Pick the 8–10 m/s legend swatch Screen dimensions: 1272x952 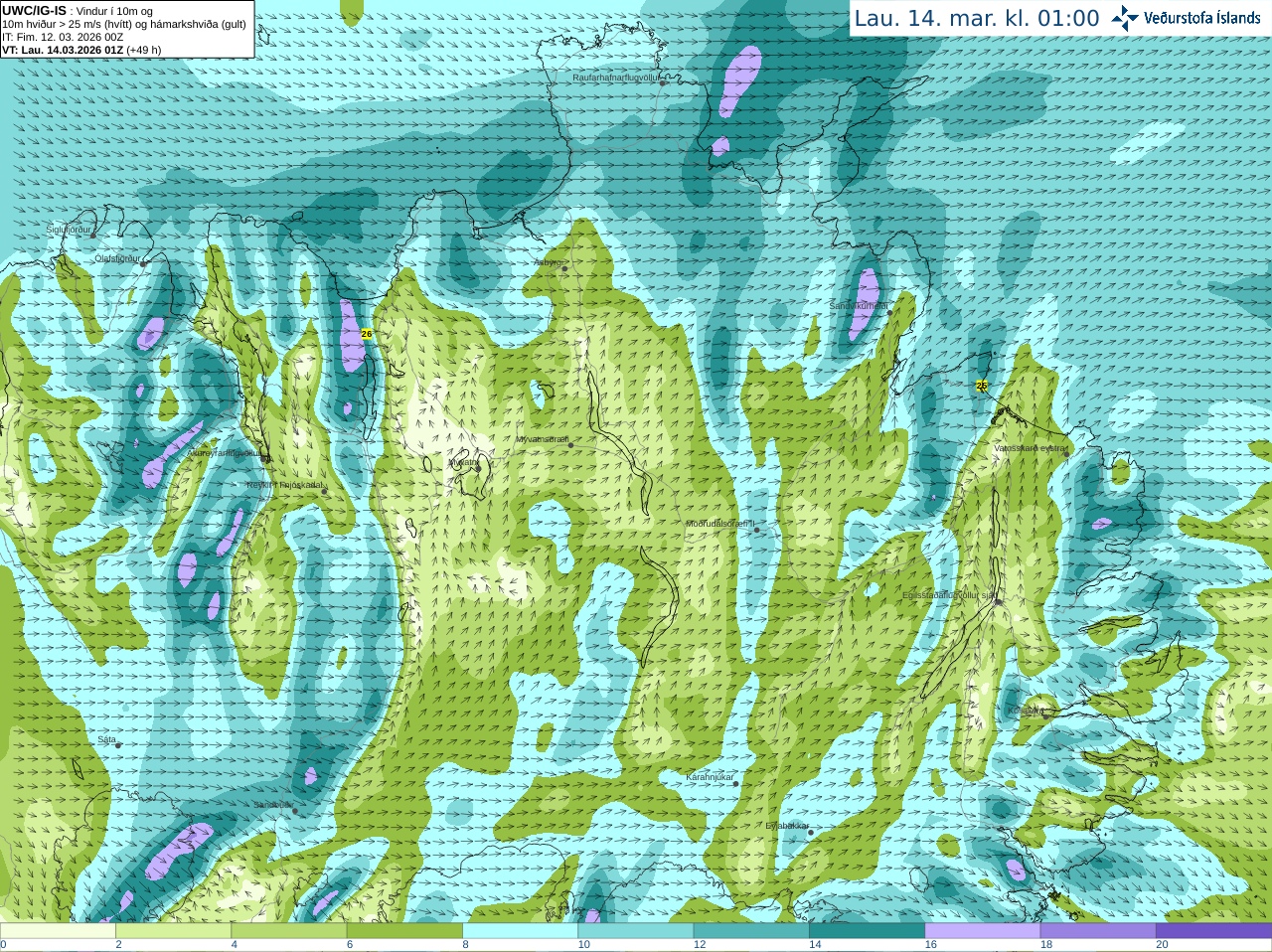(x=520, y=931)
